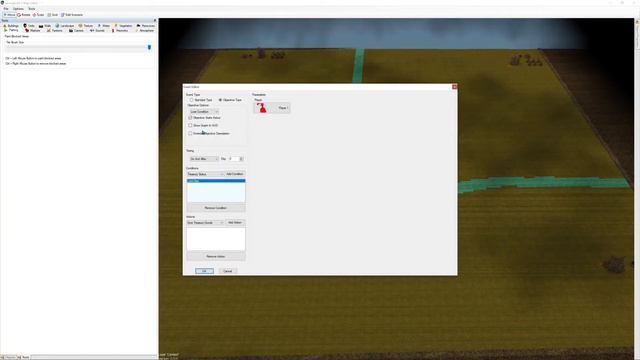Switch to the Landscape tool tab
640x360 pixels.
tap(65, 26)
